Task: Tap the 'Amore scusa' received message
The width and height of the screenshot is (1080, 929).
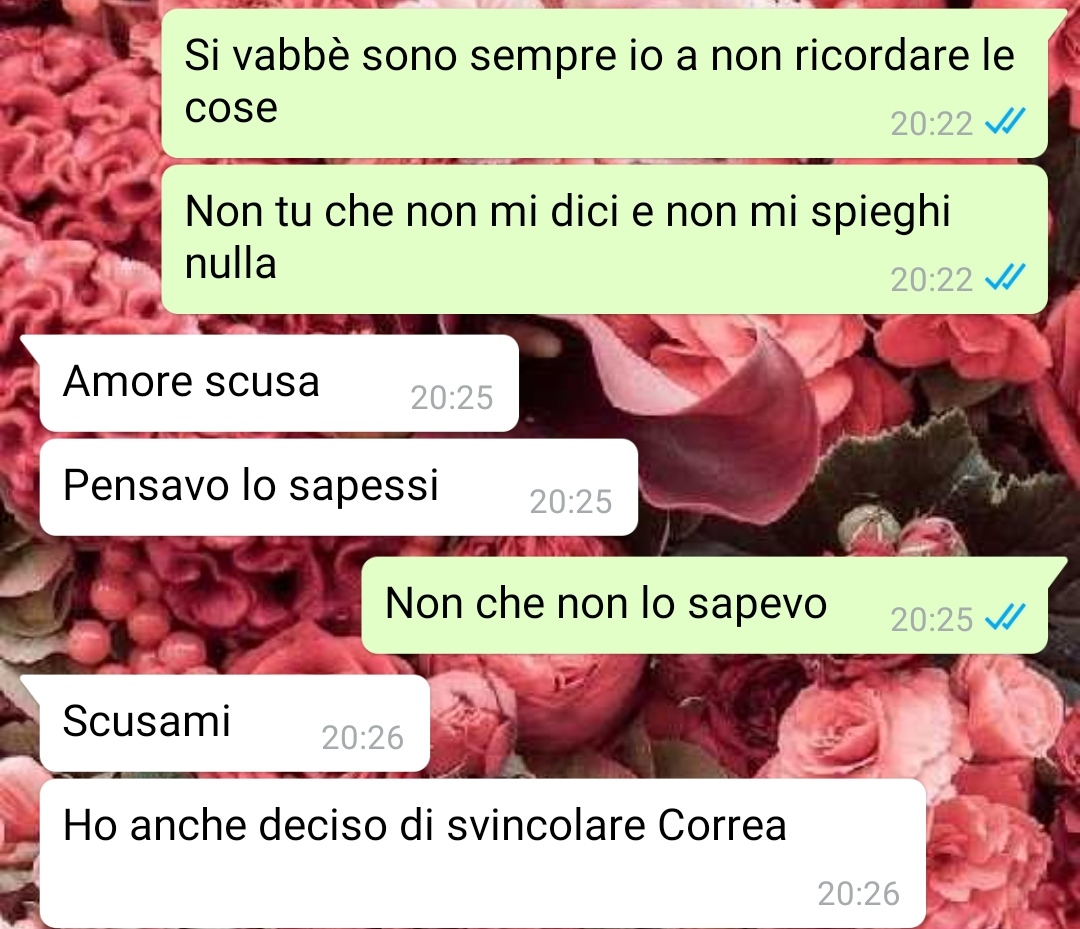Action: click(x=279, y=384)
